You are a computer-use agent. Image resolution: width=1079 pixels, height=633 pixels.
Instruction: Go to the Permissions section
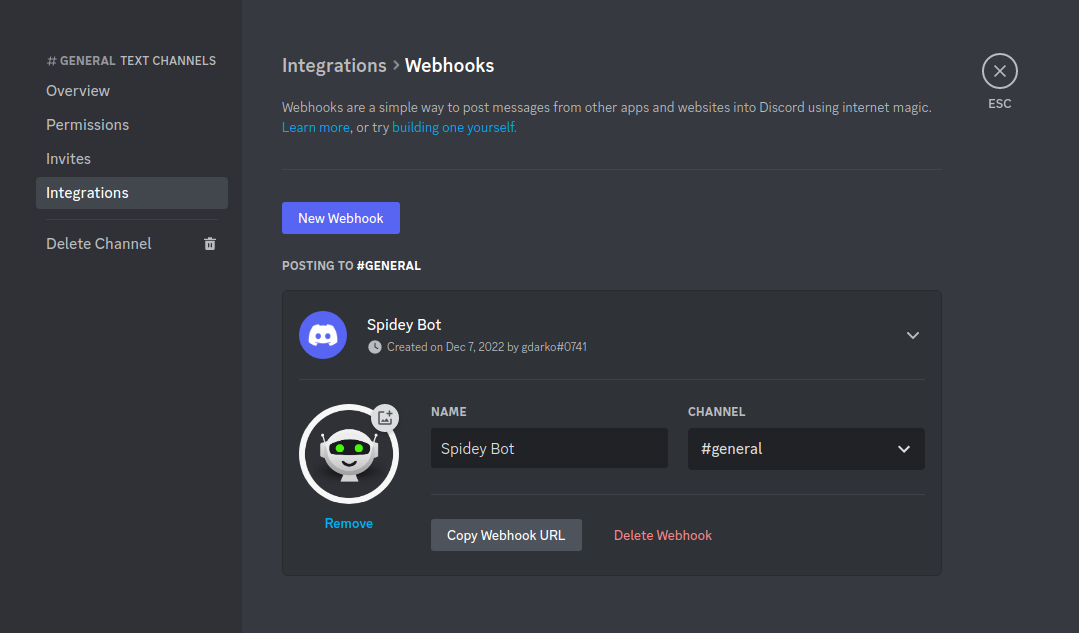point(87,125)
